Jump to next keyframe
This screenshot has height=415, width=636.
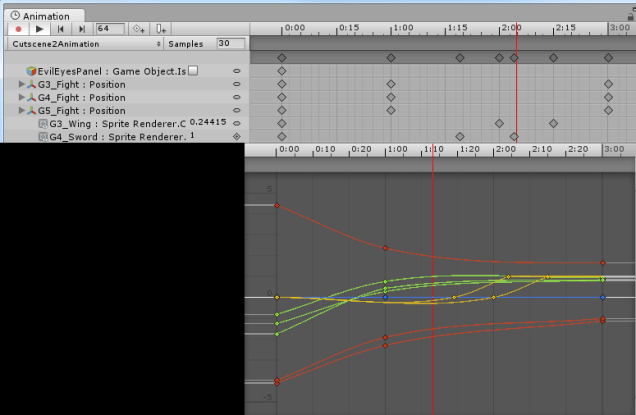(81, 29)
